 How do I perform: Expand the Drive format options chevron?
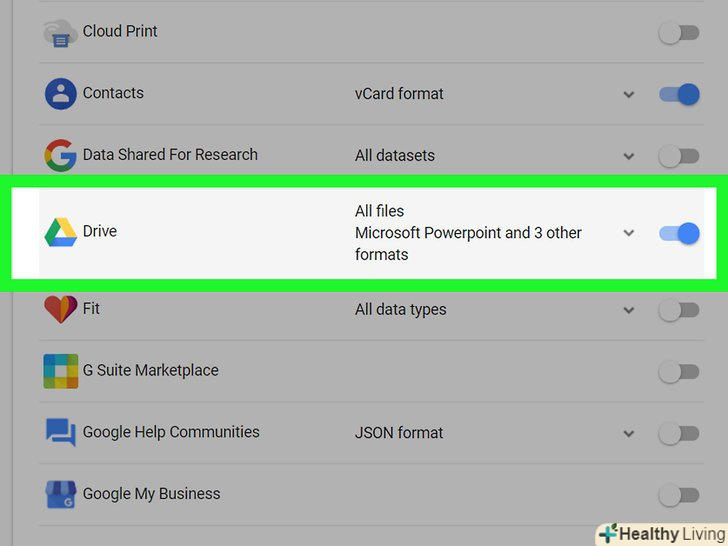(x=629, y=233)
